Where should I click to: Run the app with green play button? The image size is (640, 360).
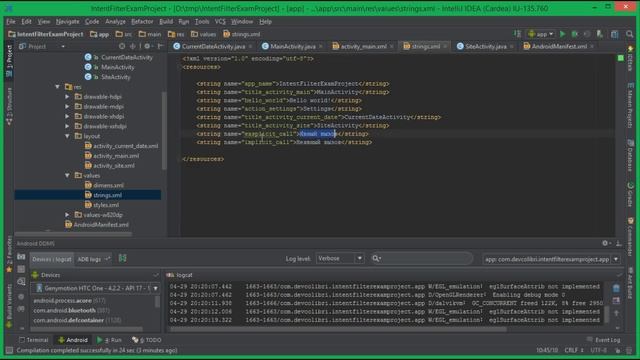[x=562, y=34]
